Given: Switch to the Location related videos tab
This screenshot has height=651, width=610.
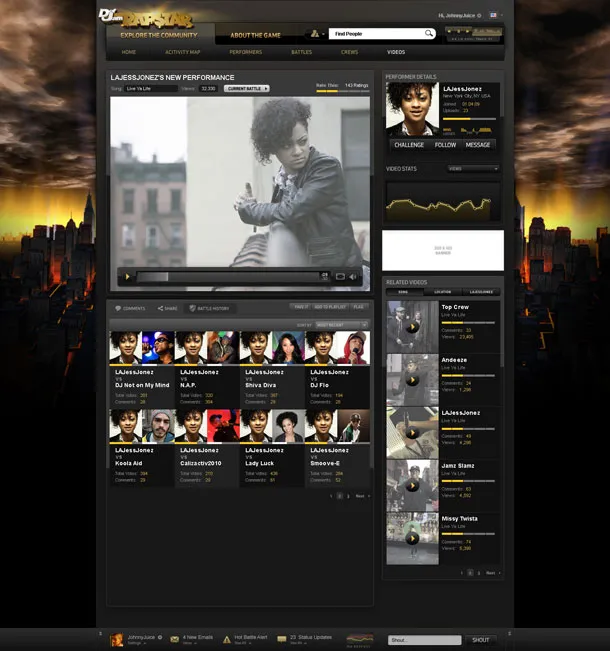Looking at the screenshot, I should [442, 292].
